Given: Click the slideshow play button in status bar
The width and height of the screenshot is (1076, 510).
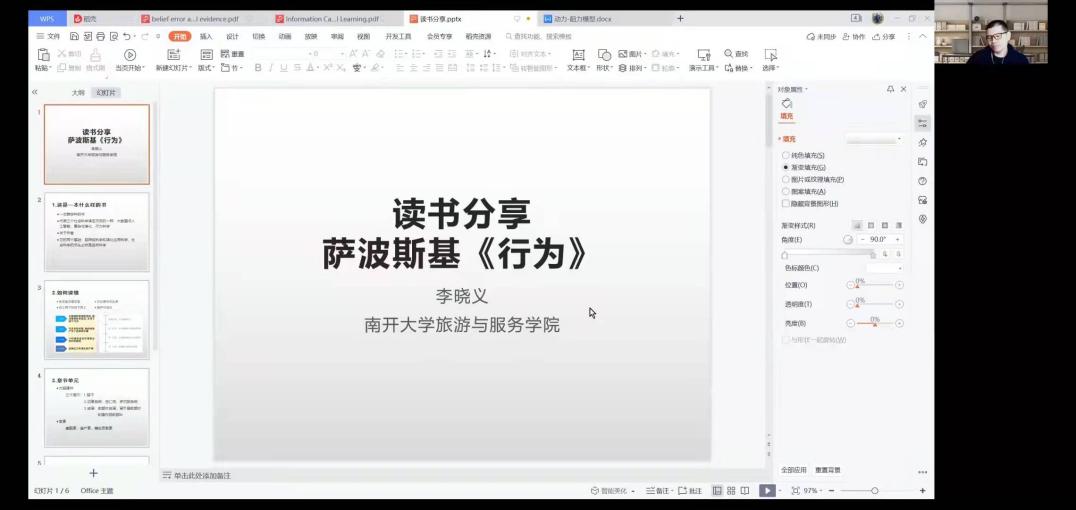Looking at the screenshot, I should tap(766, 491).
